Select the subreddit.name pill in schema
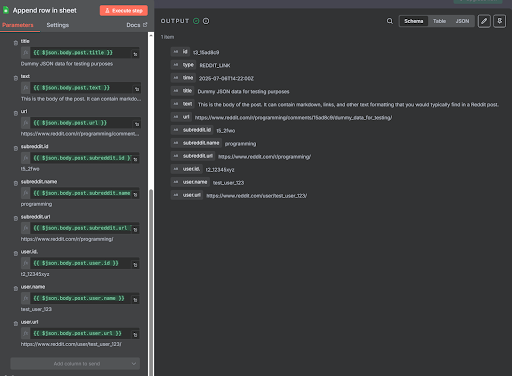 tap(196, 143)
